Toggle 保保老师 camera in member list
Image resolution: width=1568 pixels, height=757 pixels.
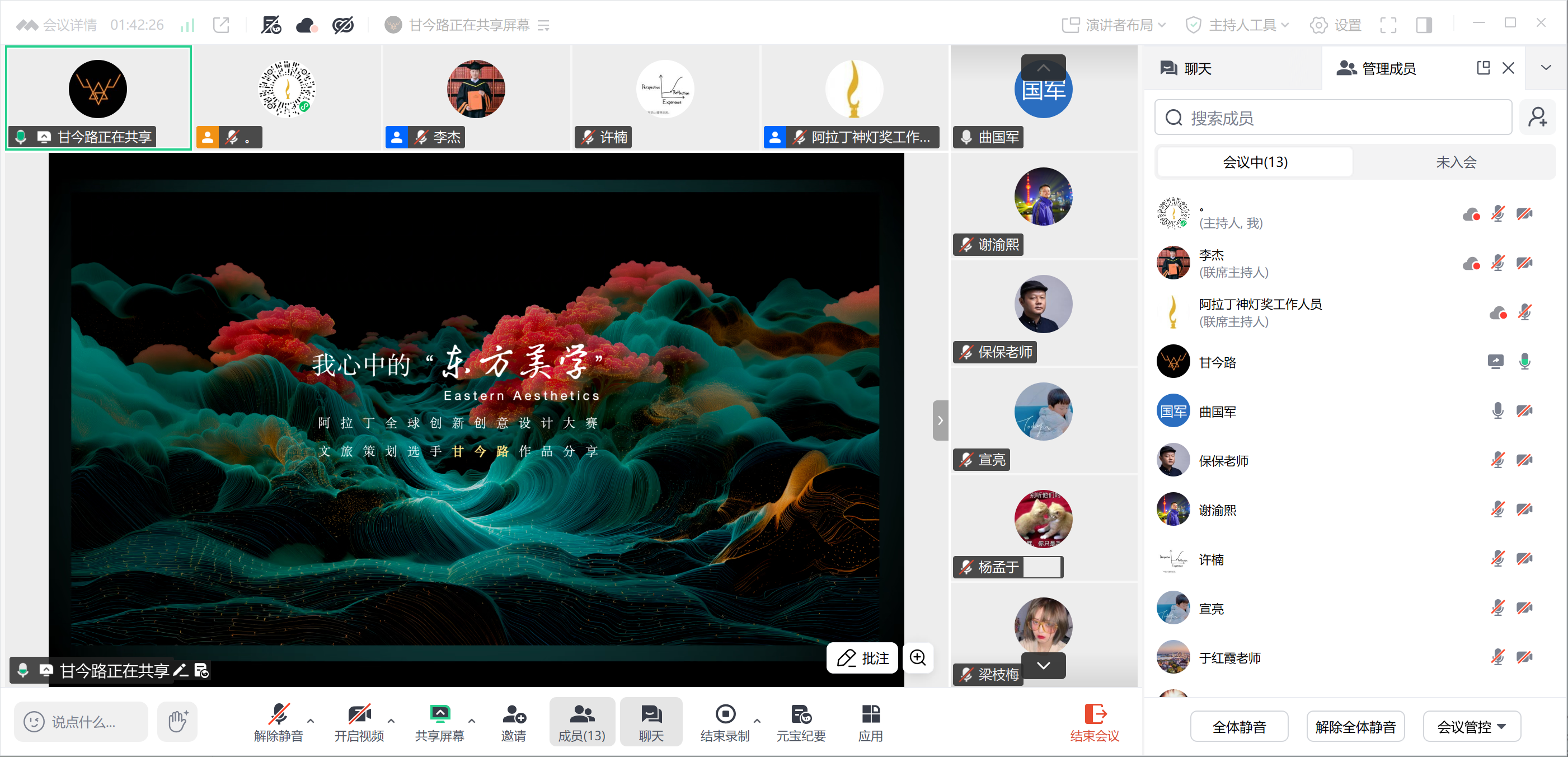click(x=1524, y=460)
